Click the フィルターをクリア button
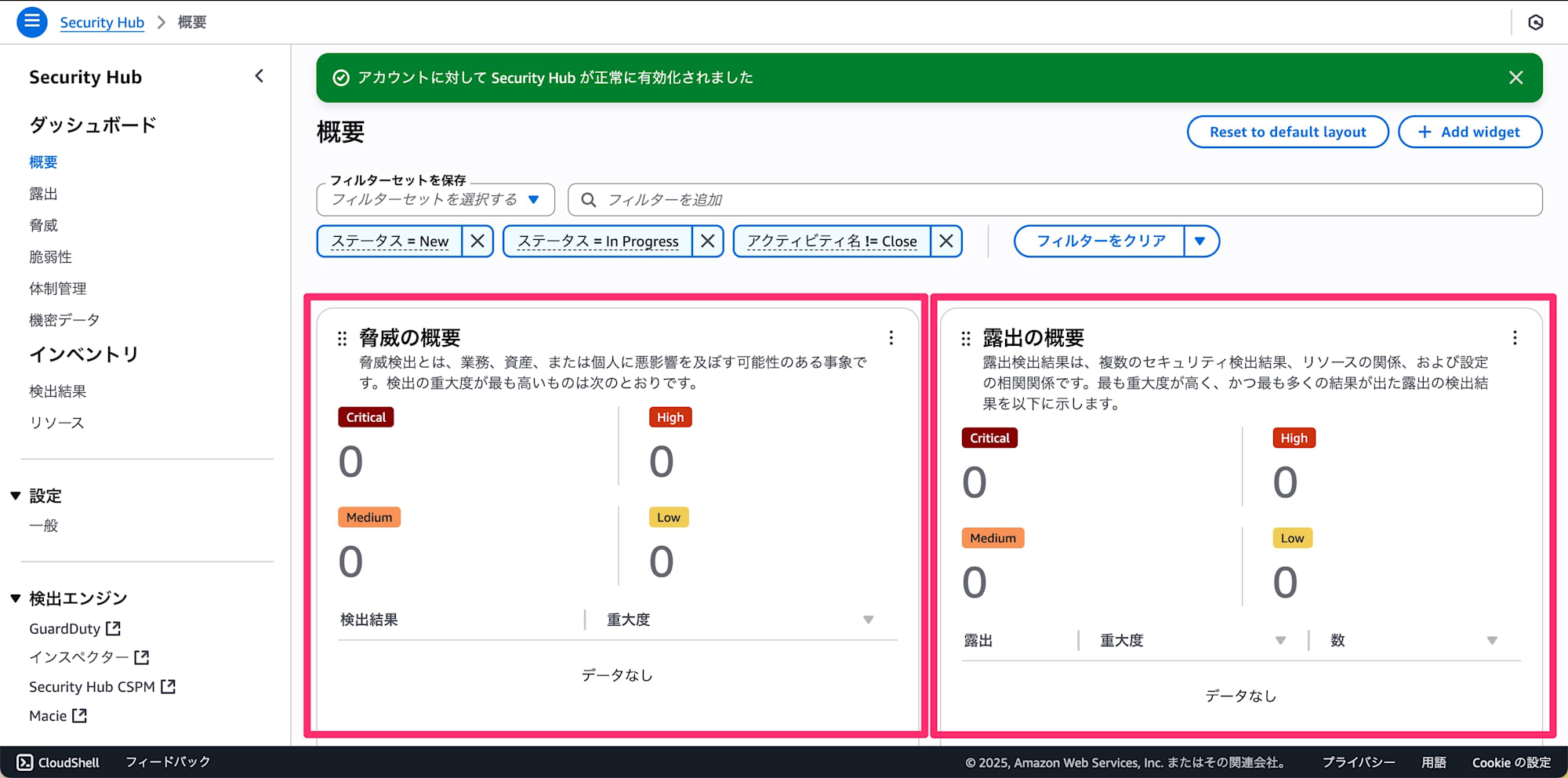Viewport: 1568px width, 778px height. tap(1100, 241)
